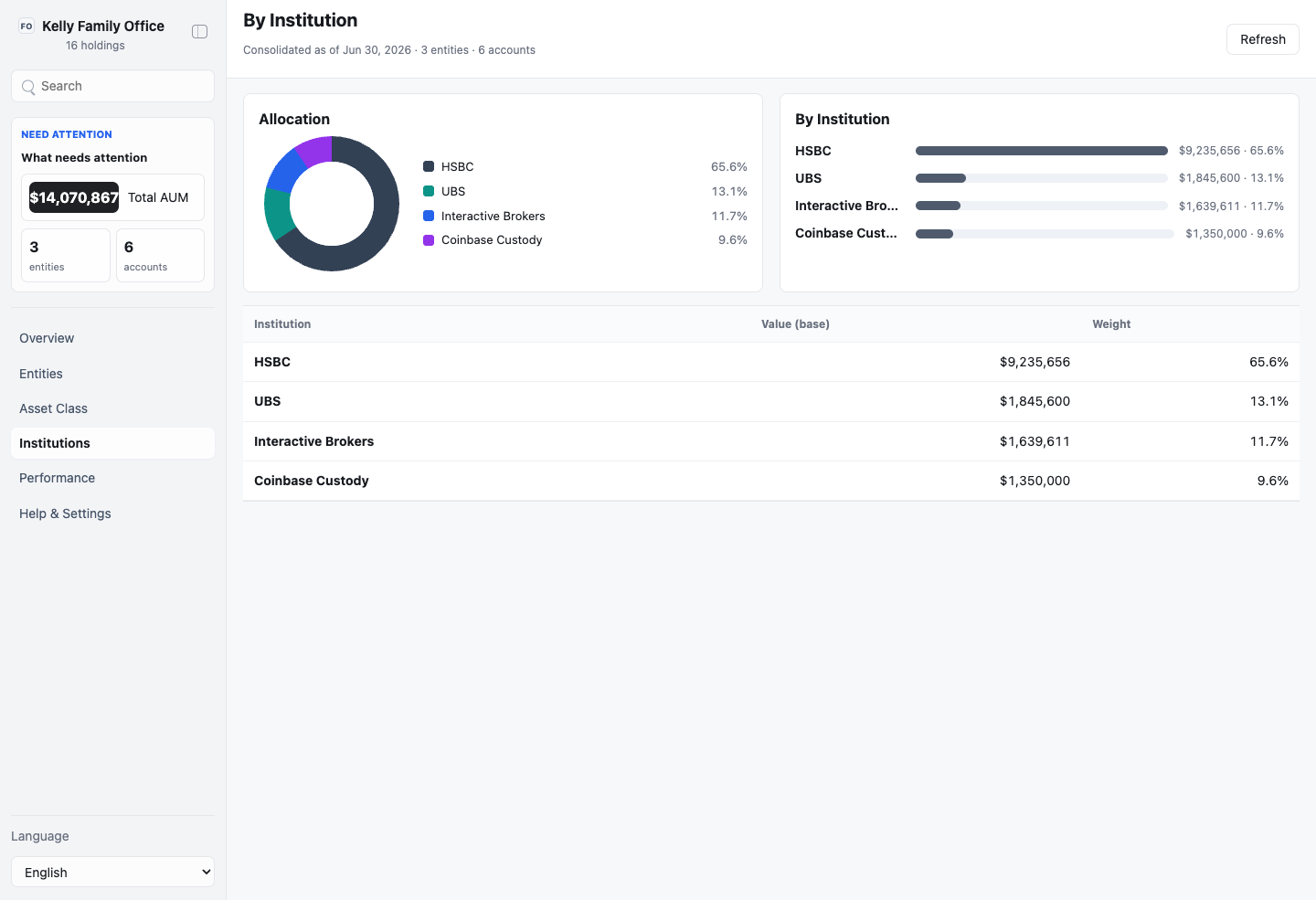1316x900 pixels.
Task: Select Coinbase Custody table row
Action: pyautogui.click(x=770, y=481)
